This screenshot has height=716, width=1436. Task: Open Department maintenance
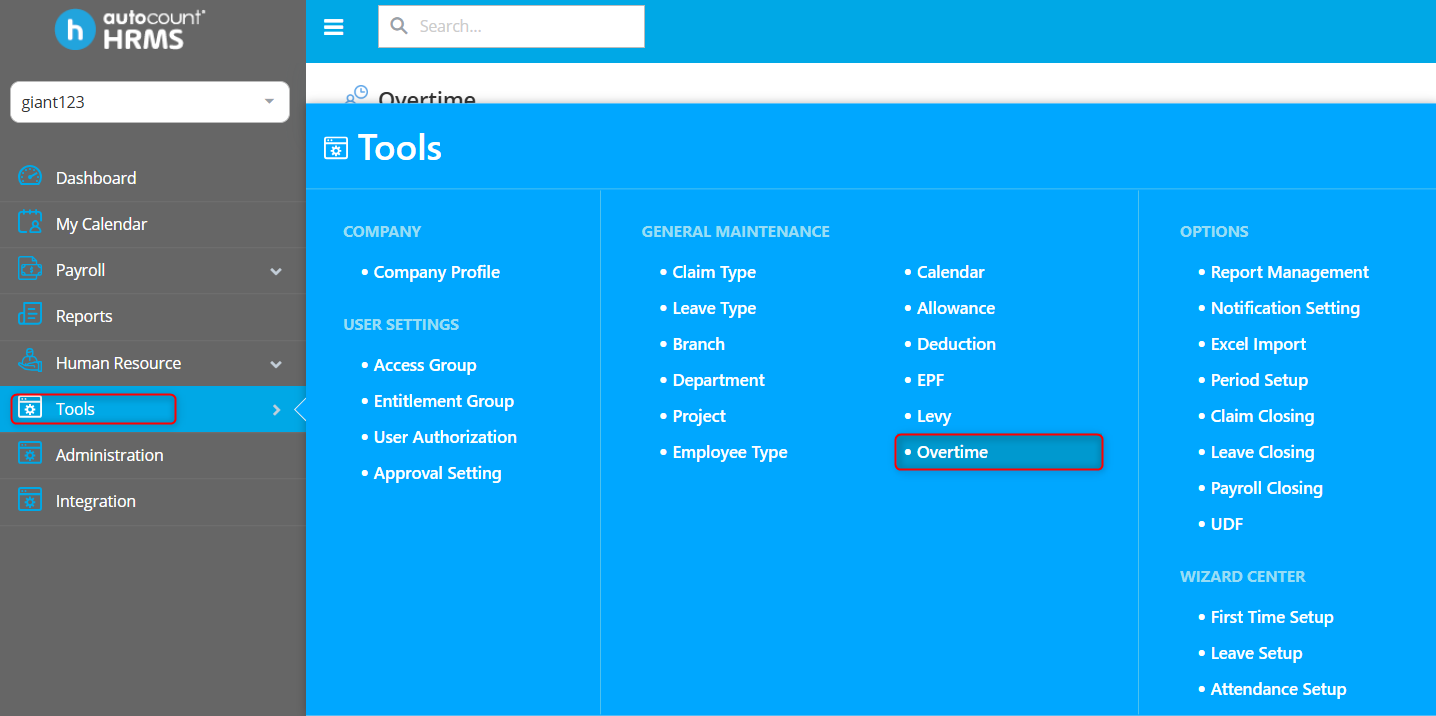pyautogui.click(x=718, y=380)
